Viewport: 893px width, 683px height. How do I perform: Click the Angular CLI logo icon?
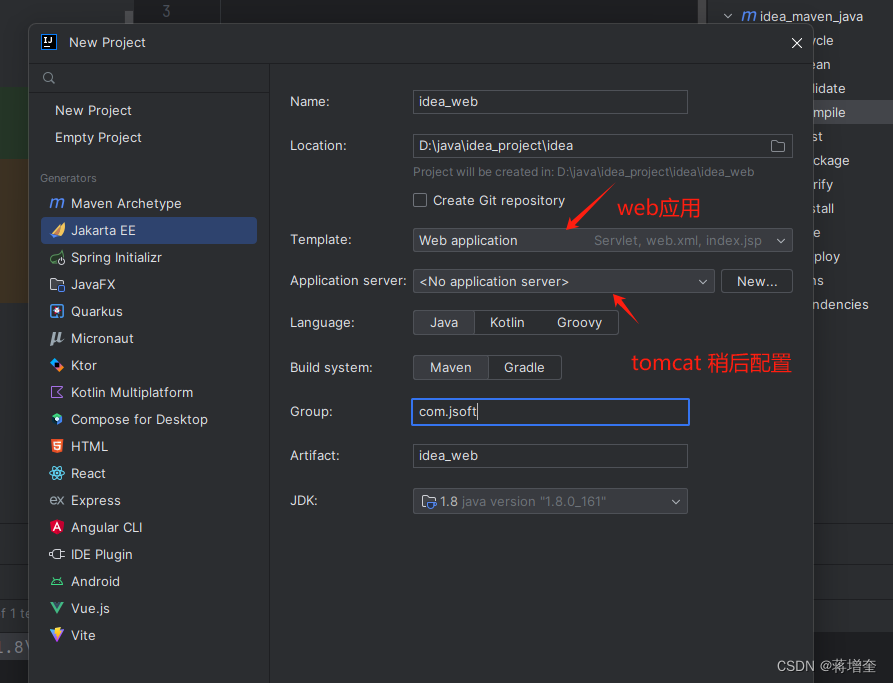point(57,527)
